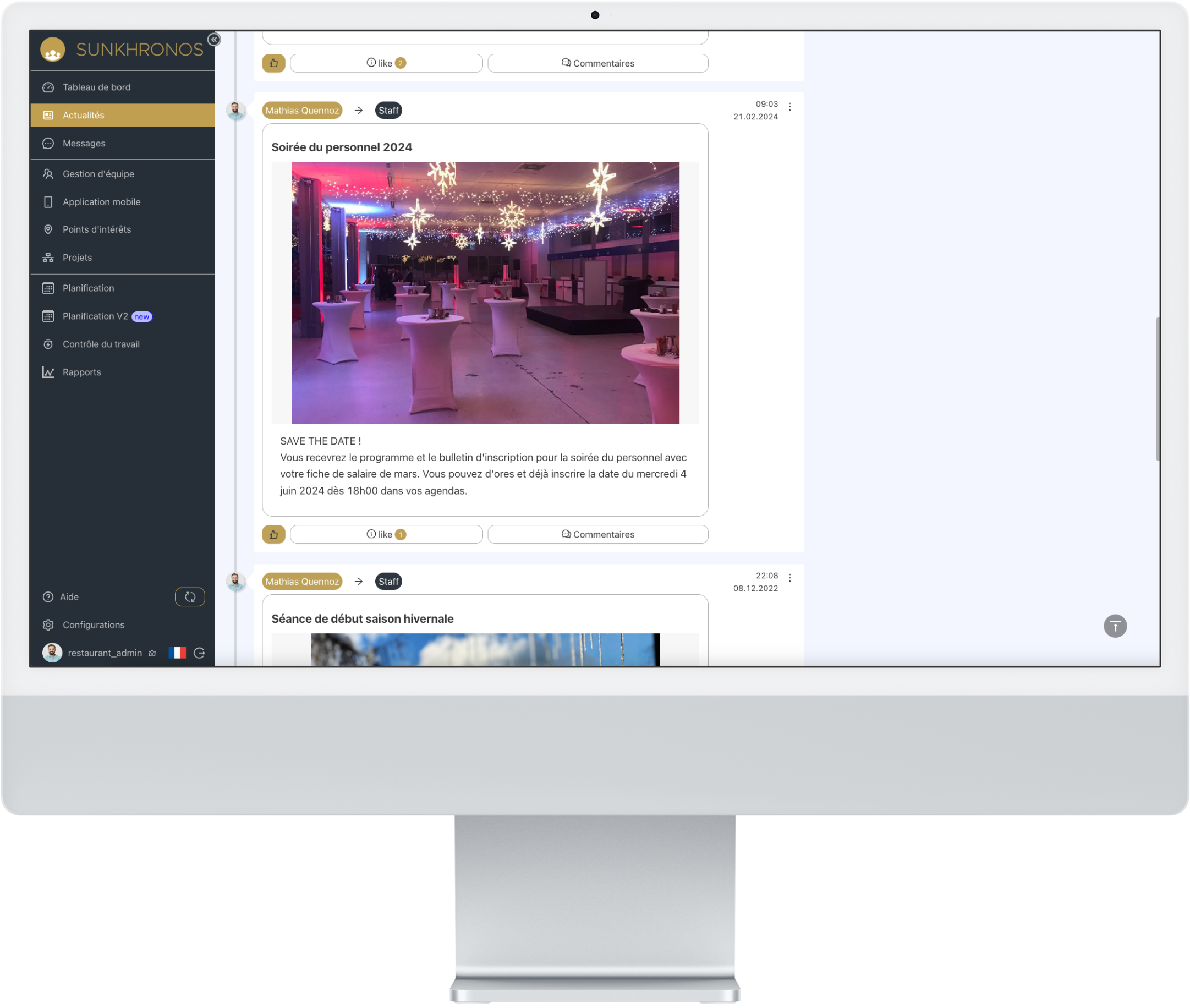View likes list showing 2 likes
This screenshot has height=1008, width=1190.
click(386, 63)
